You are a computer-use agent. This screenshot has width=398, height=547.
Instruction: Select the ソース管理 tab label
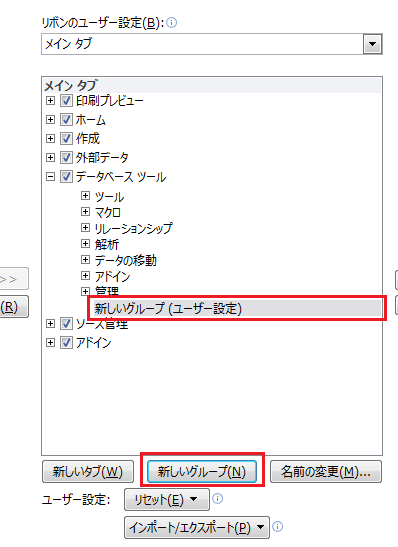[x=102, y=324]
